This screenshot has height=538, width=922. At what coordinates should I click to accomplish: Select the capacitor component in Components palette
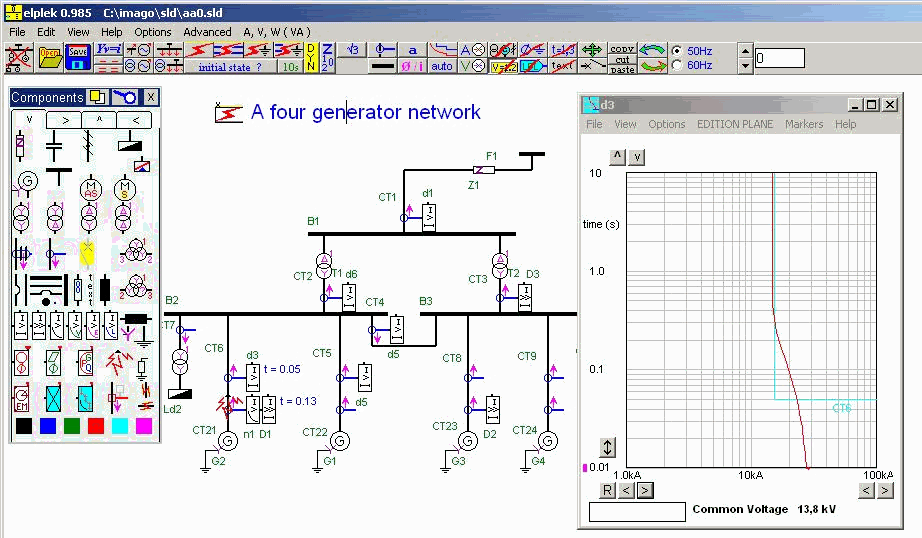click(x=53, y=145)
